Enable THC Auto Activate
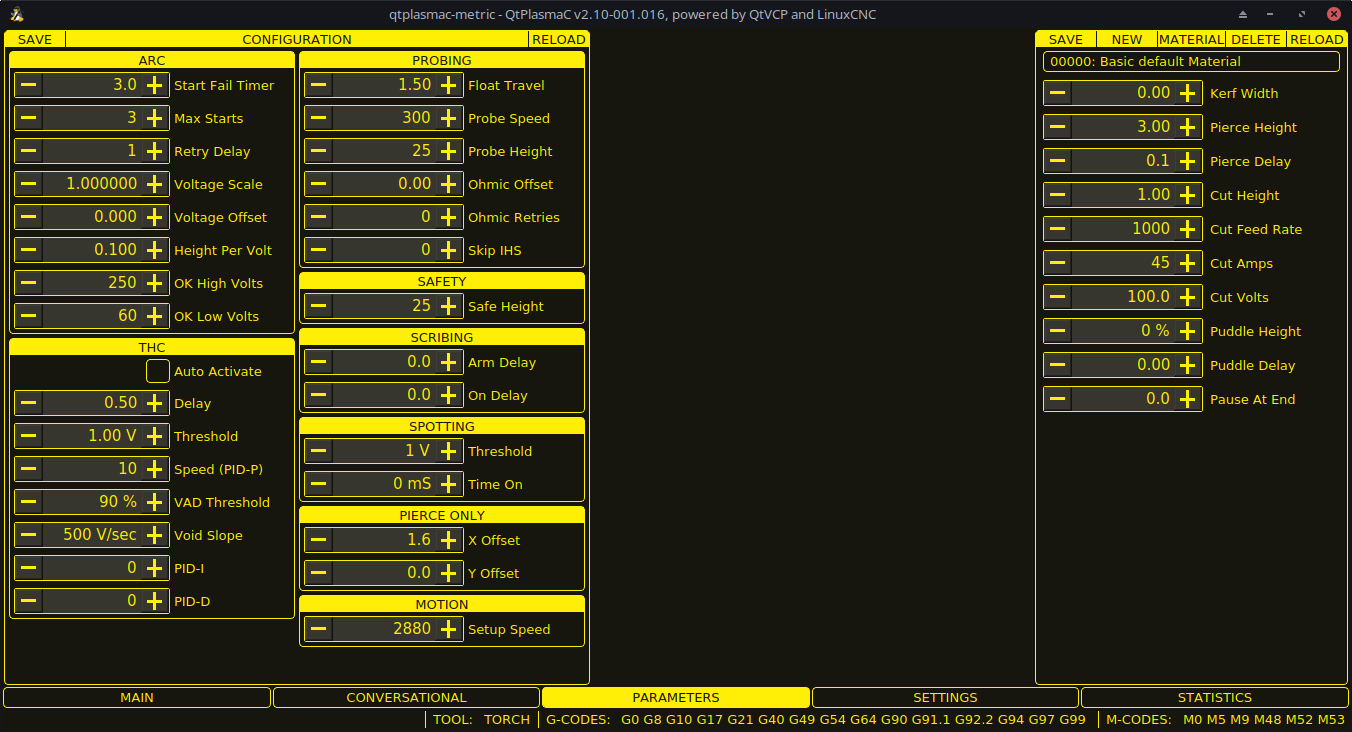Viewport: 1352px width, 732px height. tap(157, 370)
